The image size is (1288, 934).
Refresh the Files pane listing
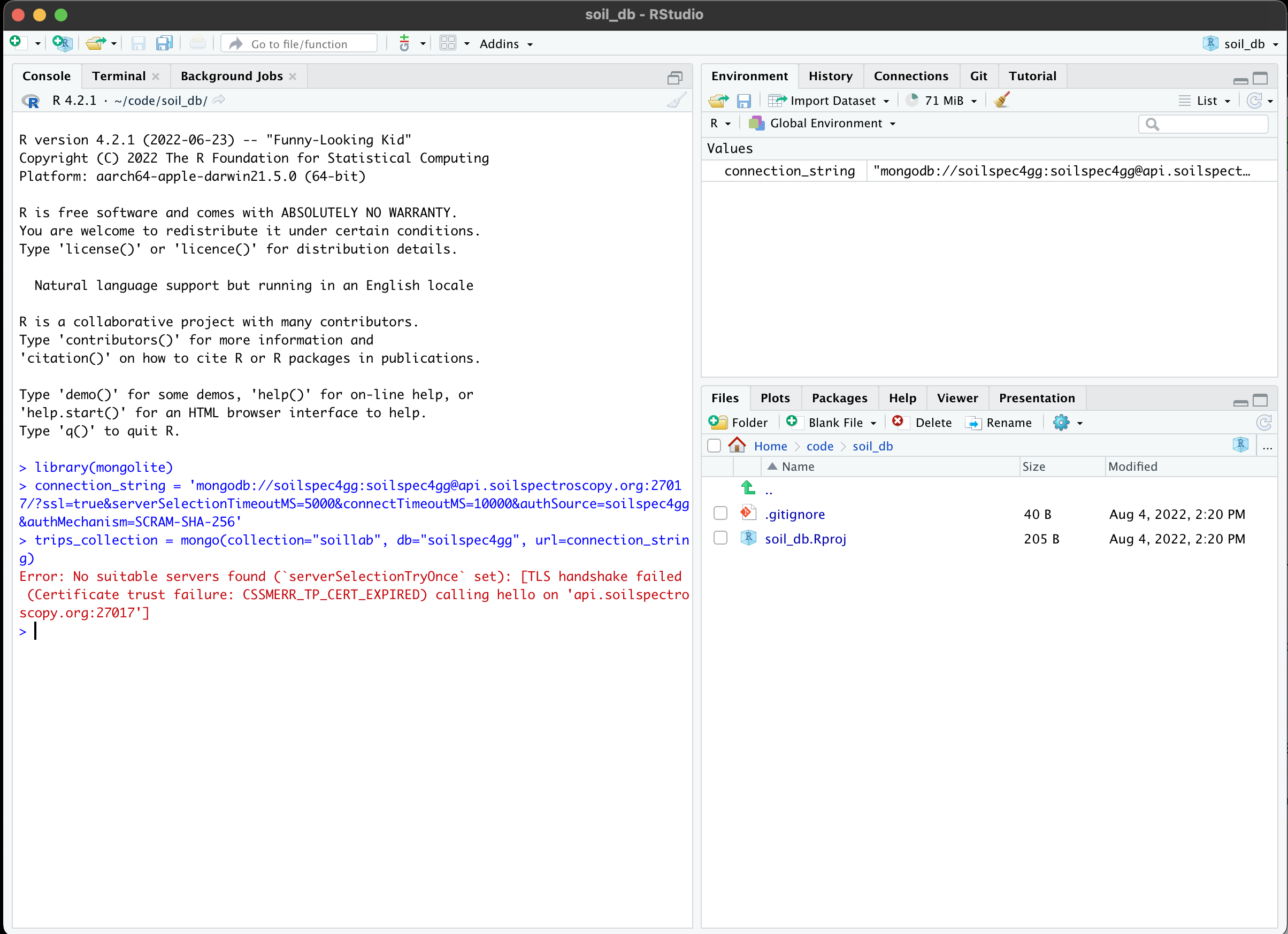click(1264, 422)
